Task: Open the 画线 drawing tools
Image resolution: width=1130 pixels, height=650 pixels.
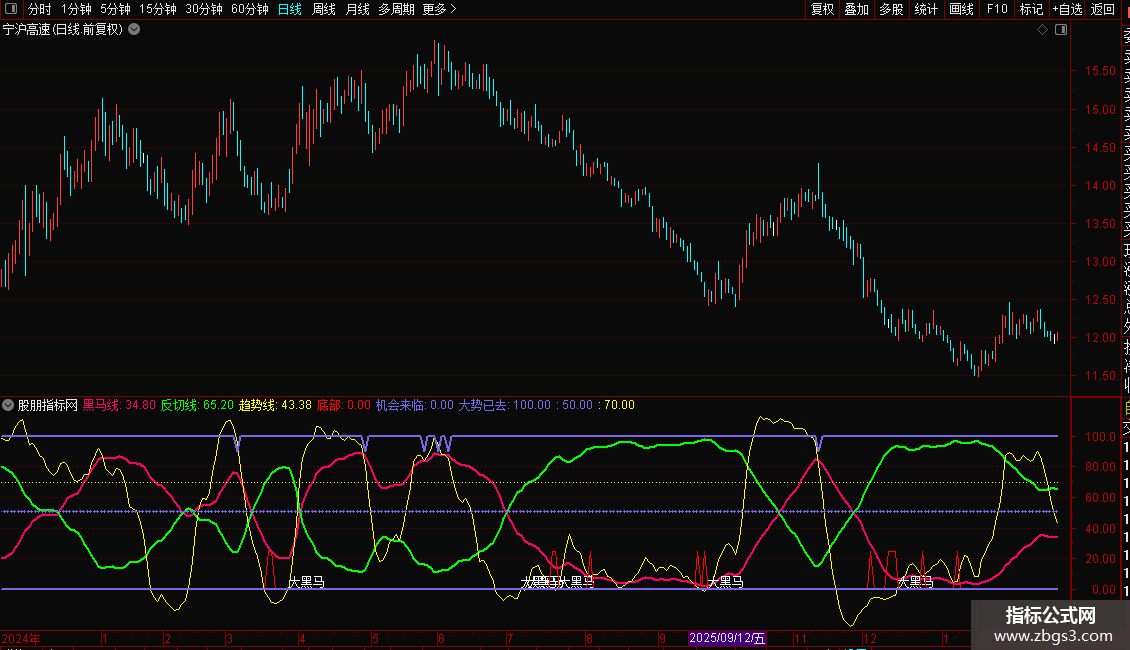Action: (x=961, y=10)
